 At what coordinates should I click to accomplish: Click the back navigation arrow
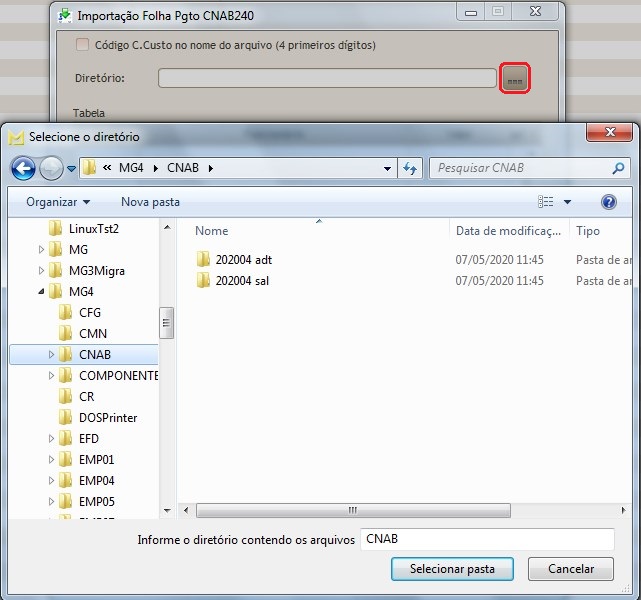pos(23,168)
